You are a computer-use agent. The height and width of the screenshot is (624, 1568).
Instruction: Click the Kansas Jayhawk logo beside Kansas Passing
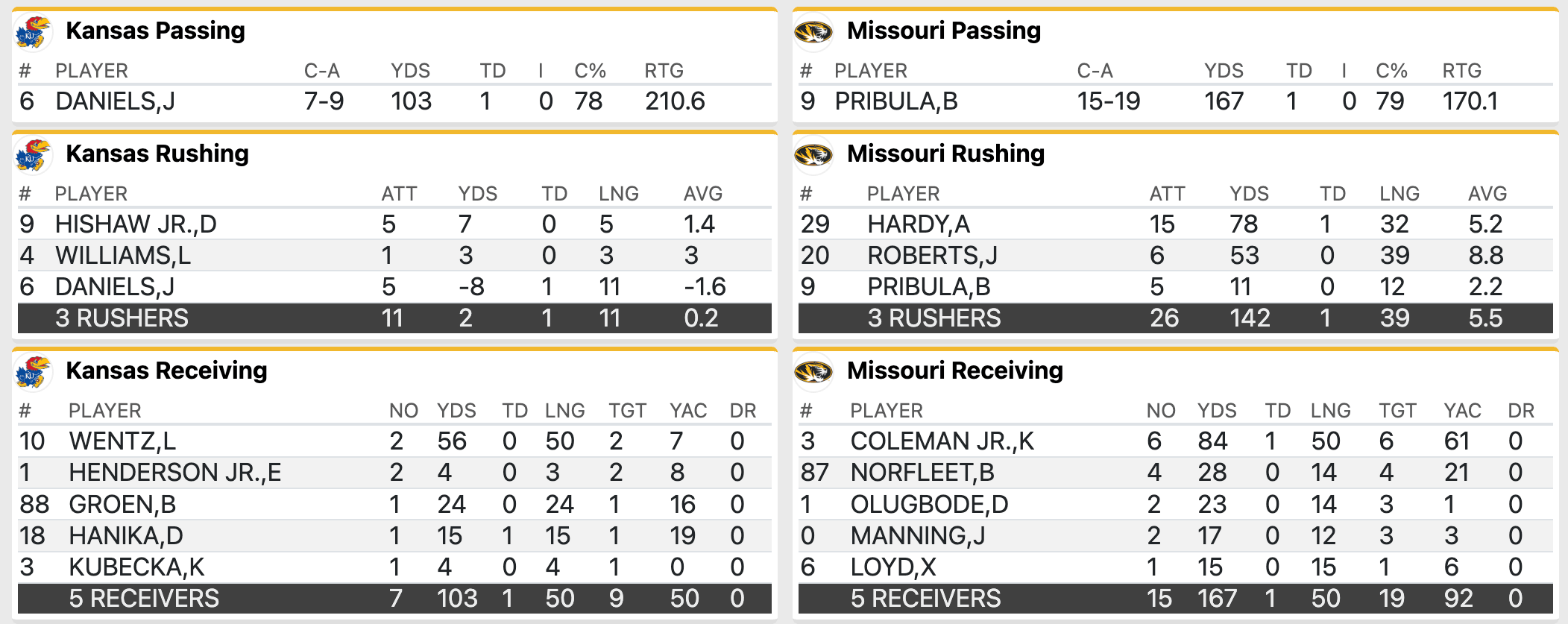(x=33, y=32)
